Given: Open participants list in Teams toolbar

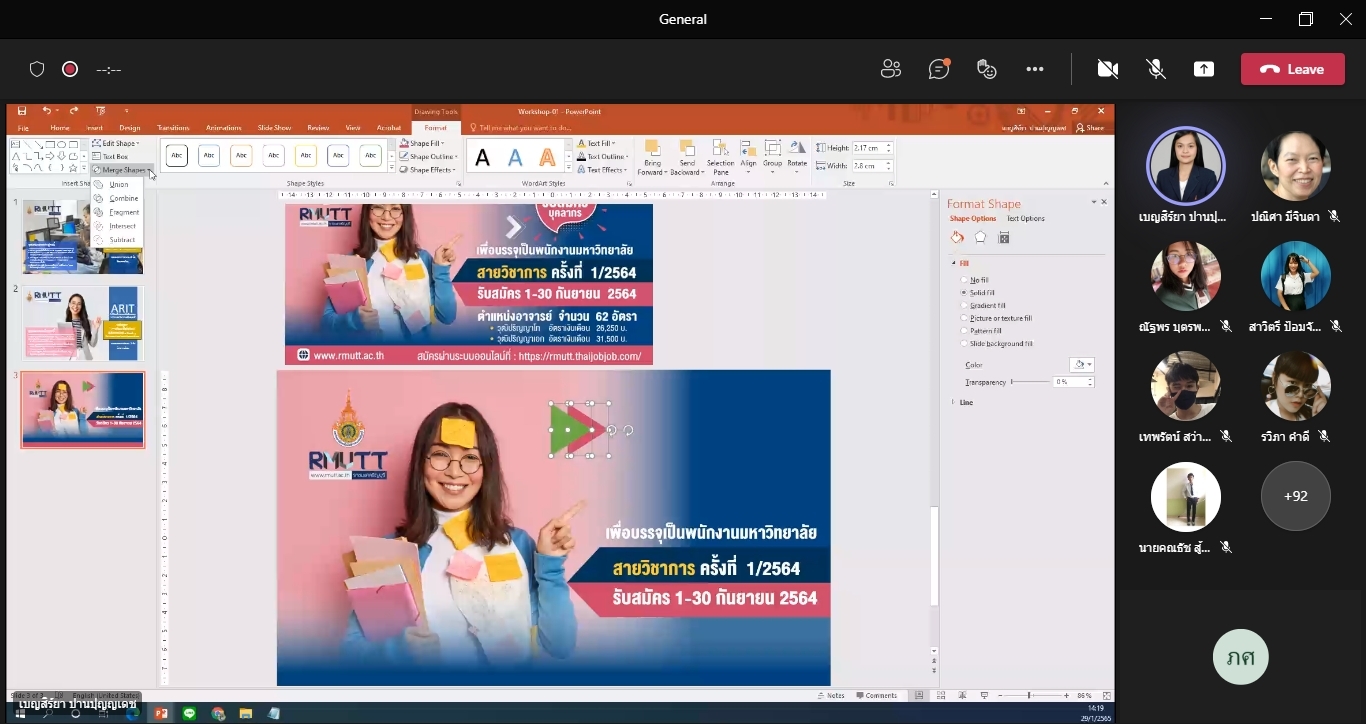Looking at the screenshot, I should [x=890, y=69].
